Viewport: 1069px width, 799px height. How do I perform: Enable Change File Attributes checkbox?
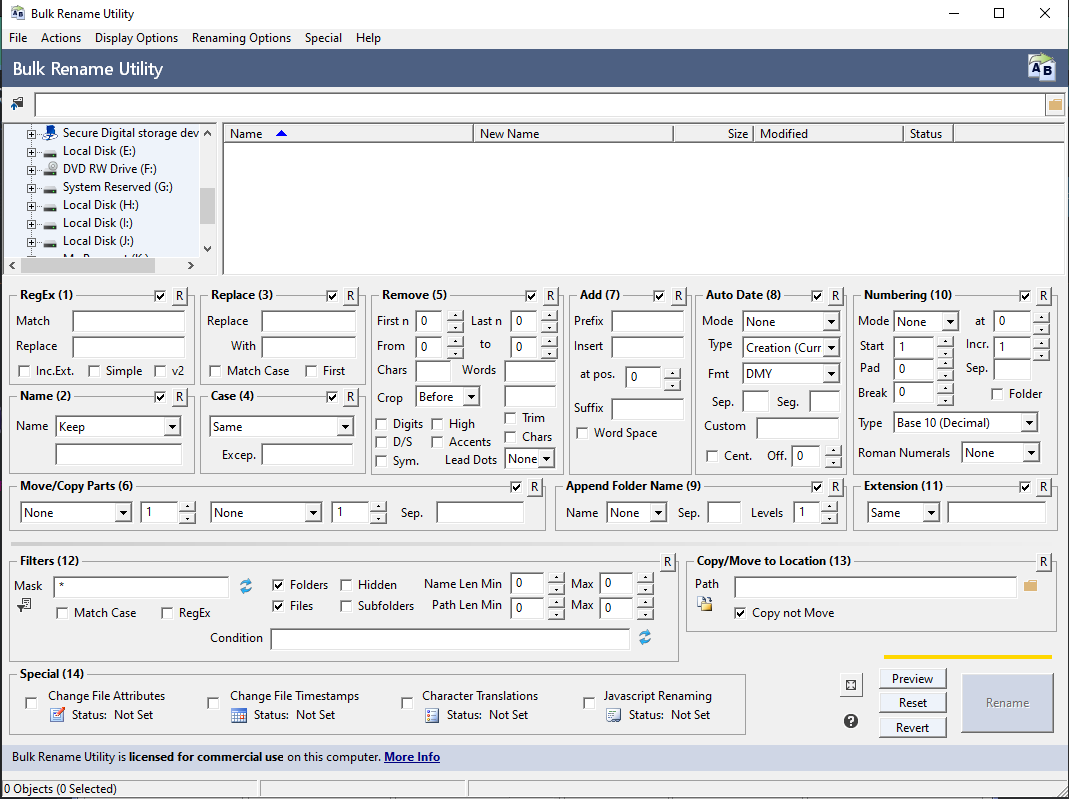tap(31, 703)
